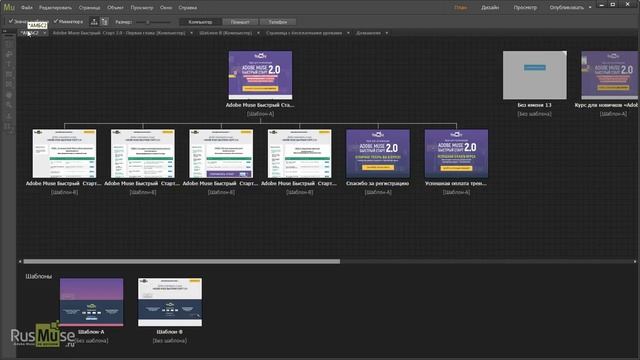Viewport: 640px width, 360px height.
Task: Select the Шаблон B master thumbnail
Action: point(170,302)
